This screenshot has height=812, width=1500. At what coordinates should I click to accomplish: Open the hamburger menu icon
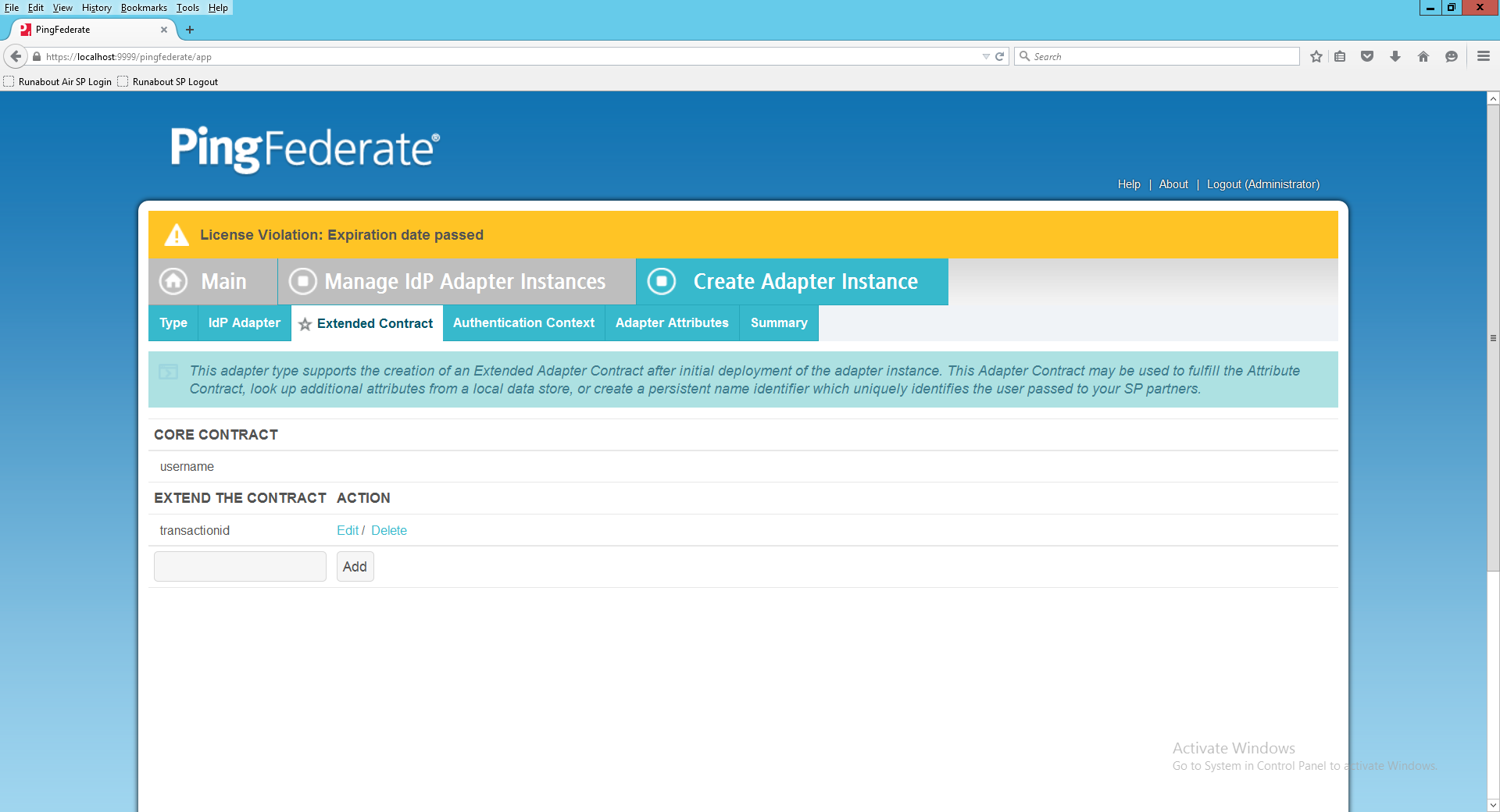[x=1484, y=56]
